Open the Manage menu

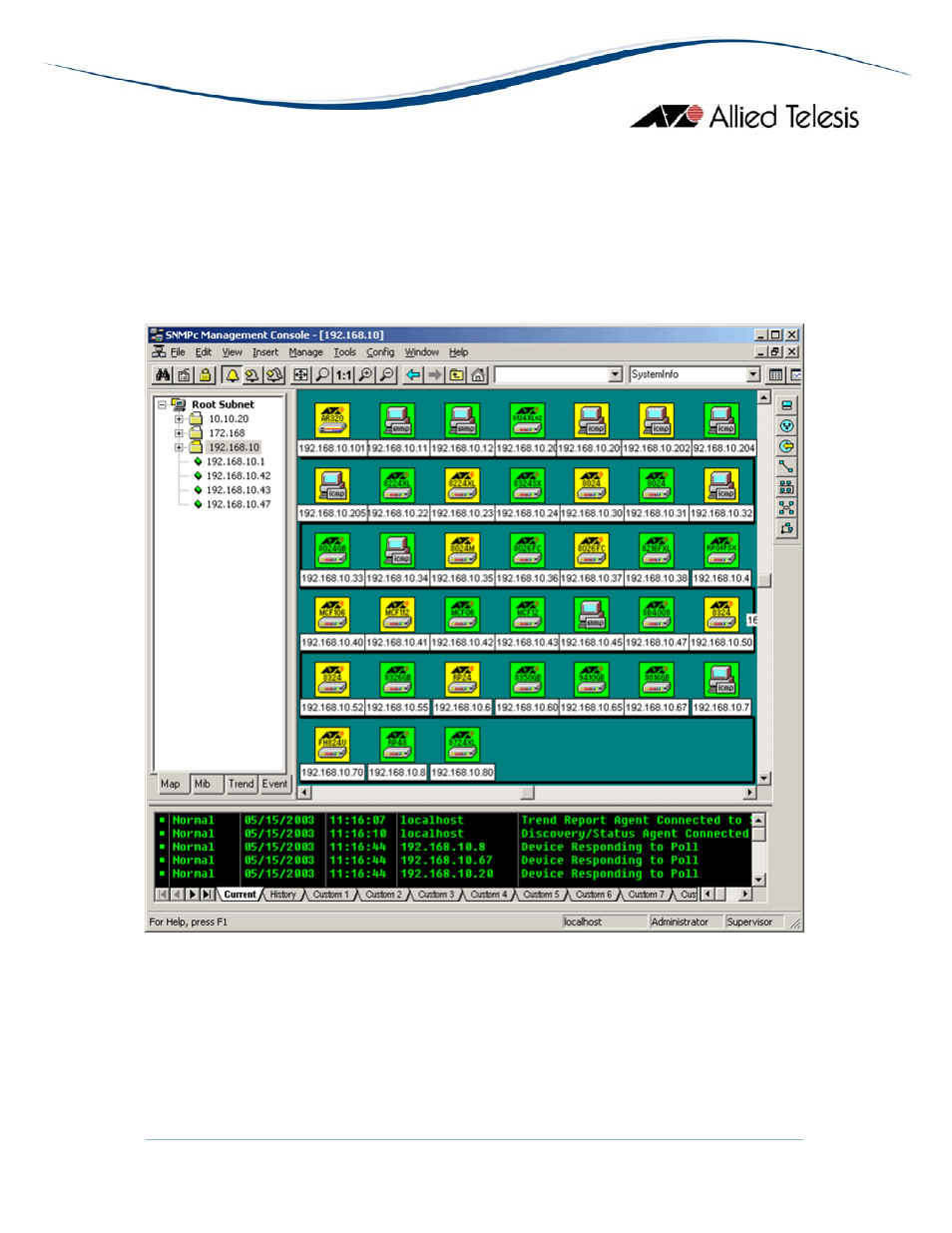[x=306, y=352]
